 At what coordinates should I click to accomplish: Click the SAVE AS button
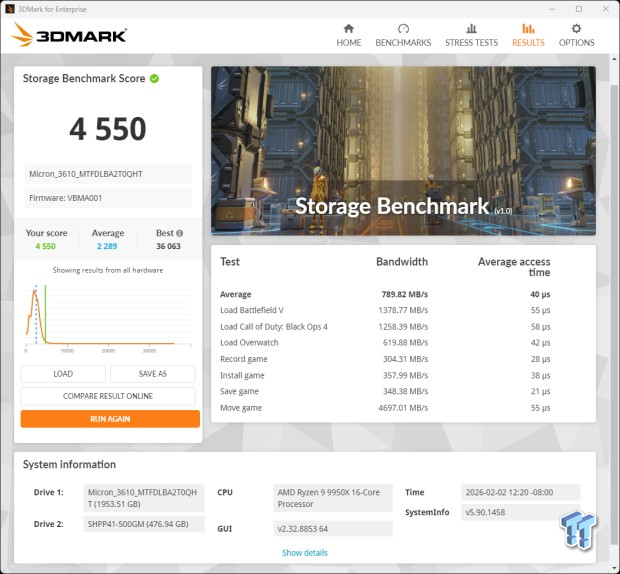click(x=152, y=374)
